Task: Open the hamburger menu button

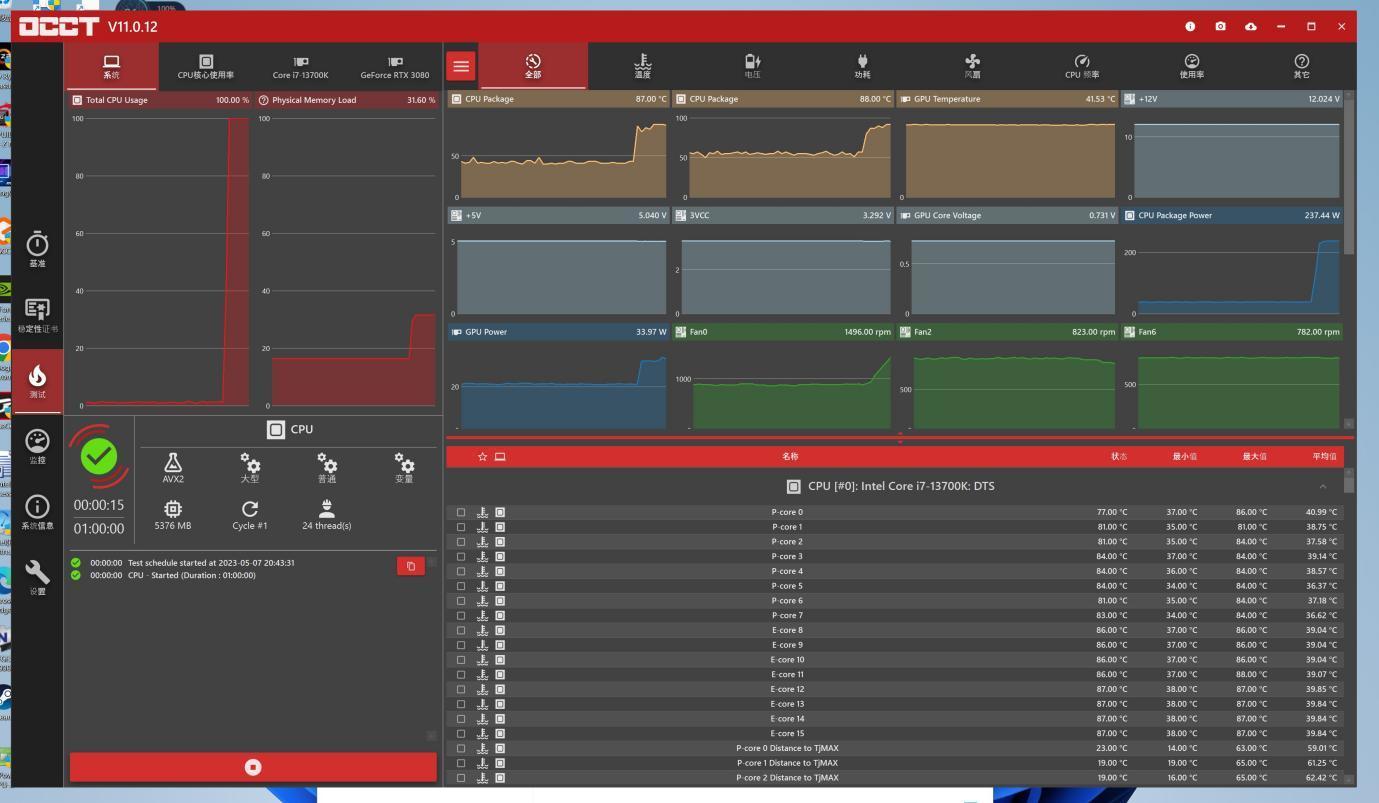Action: [461, 66]
